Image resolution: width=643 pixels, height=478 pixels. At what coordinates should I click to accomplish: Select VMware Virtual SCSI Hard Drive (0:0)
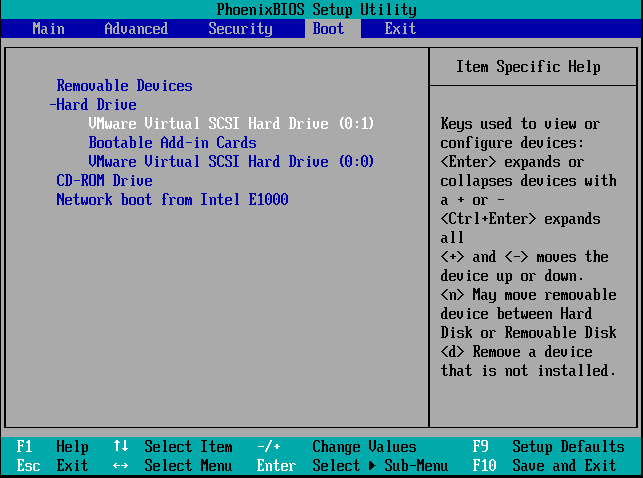231,162
